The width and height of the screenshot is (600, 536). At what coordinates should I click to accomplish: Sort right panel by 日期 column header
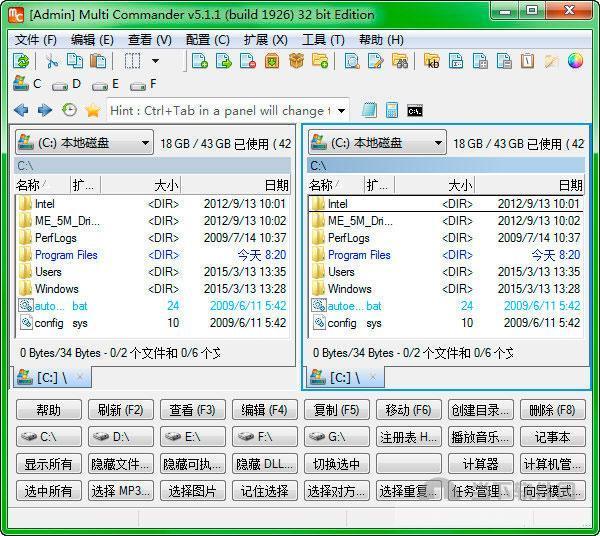pos(529,185)
